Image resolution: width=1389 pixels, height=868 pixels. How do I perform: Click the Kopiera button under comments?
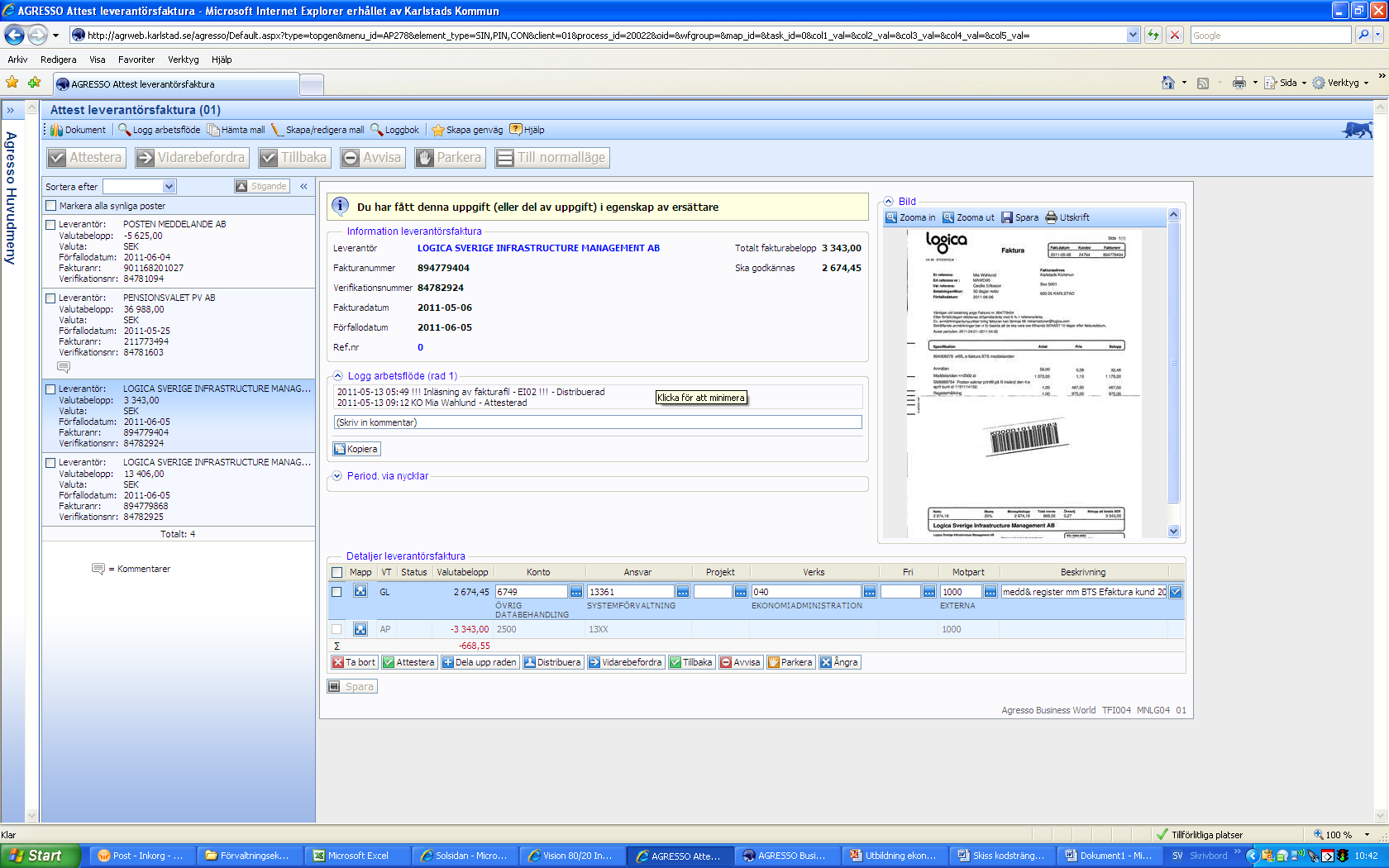point(356,449)
